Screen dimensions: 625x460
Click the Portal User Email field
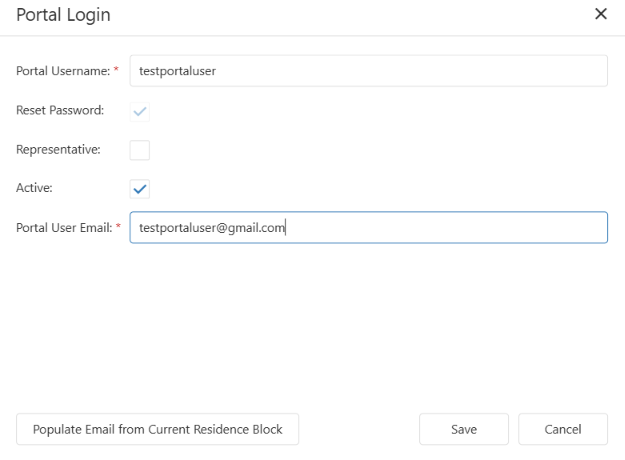(368, 227)
